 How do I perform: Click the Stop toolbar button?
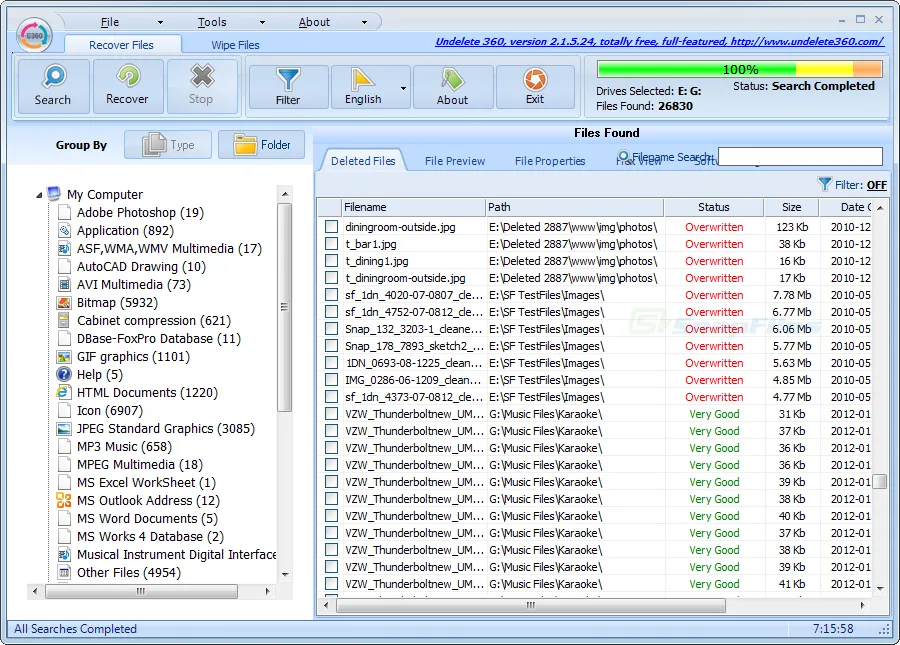click(201, 86)
